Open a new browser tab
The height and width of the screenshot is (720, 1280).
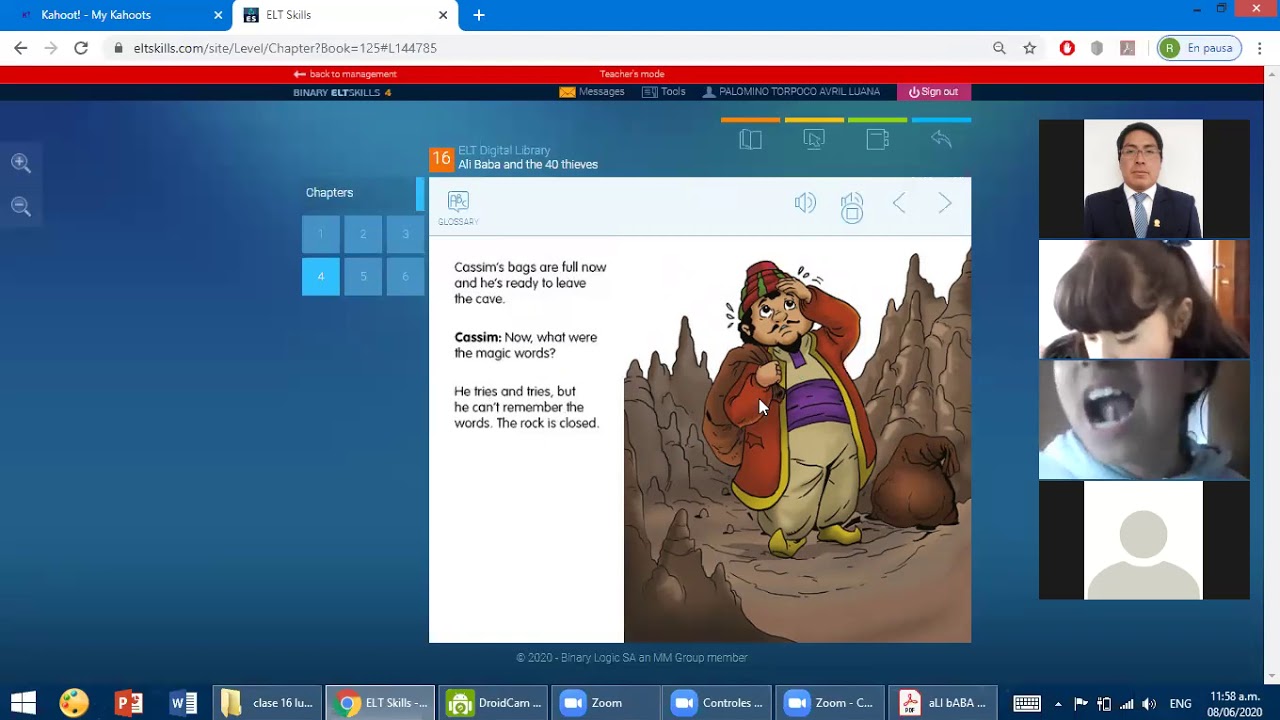[479, 15]
